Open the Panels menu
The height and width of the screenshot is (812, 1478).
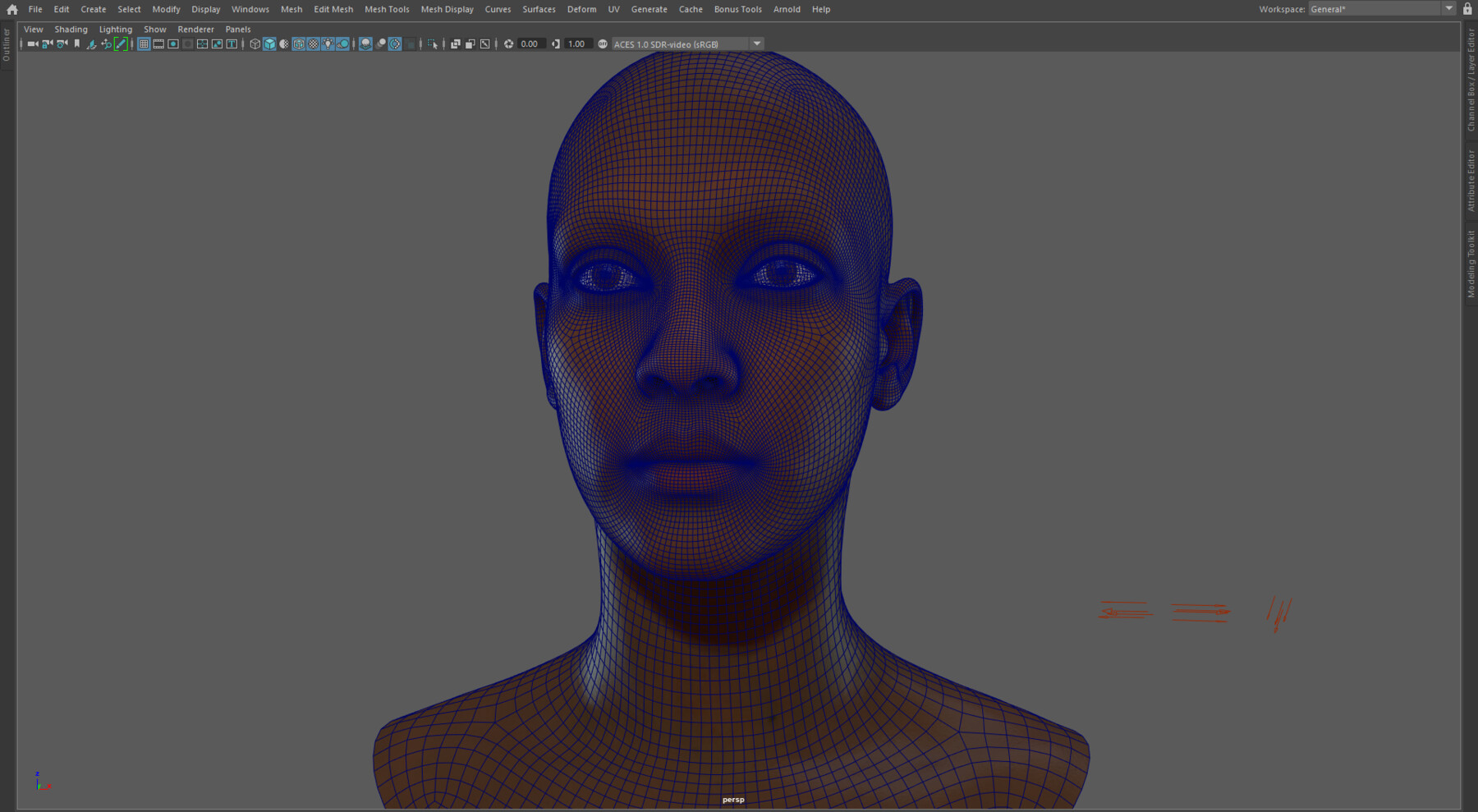[238, 29]
